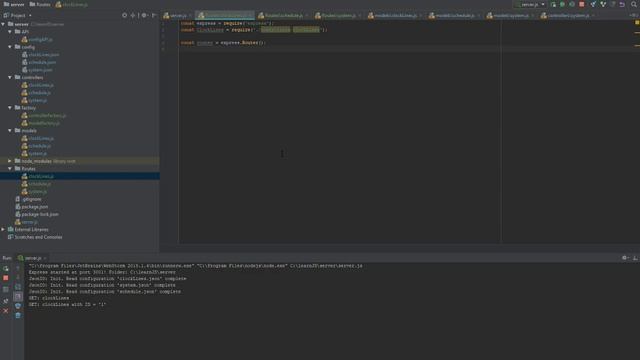
Task: Minimize the Run tool window
Action: click(635, 258)
